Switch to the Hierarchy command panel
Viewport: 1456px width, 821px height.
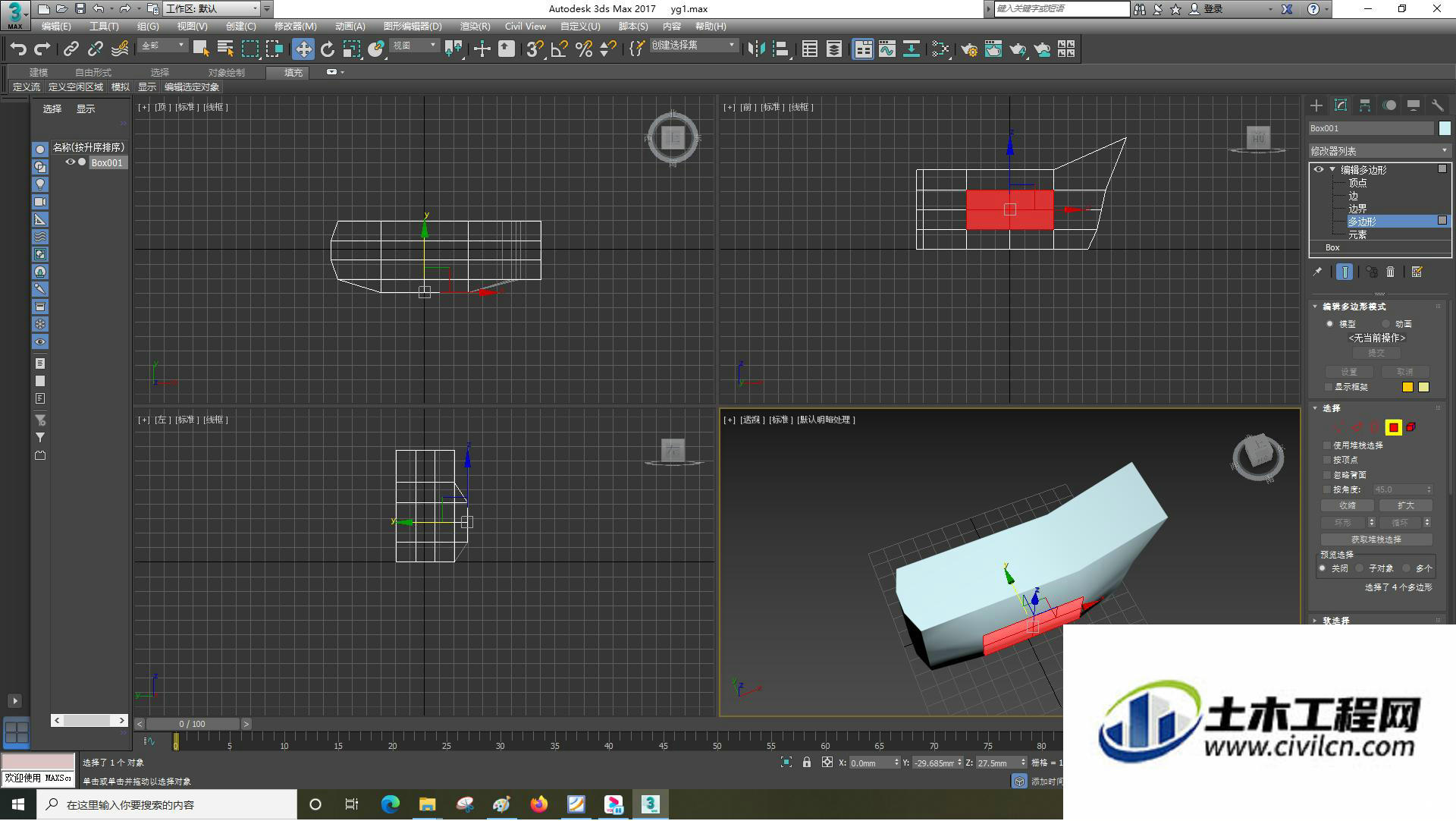pyautogui.click(x=1365, y=105)
